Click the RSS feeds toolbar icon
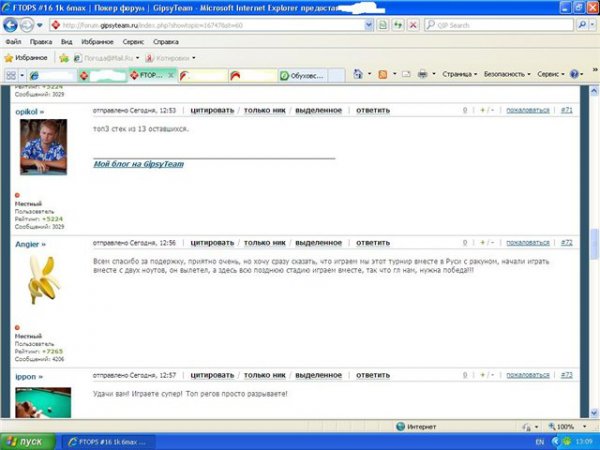600x450 pixels. 383,75
